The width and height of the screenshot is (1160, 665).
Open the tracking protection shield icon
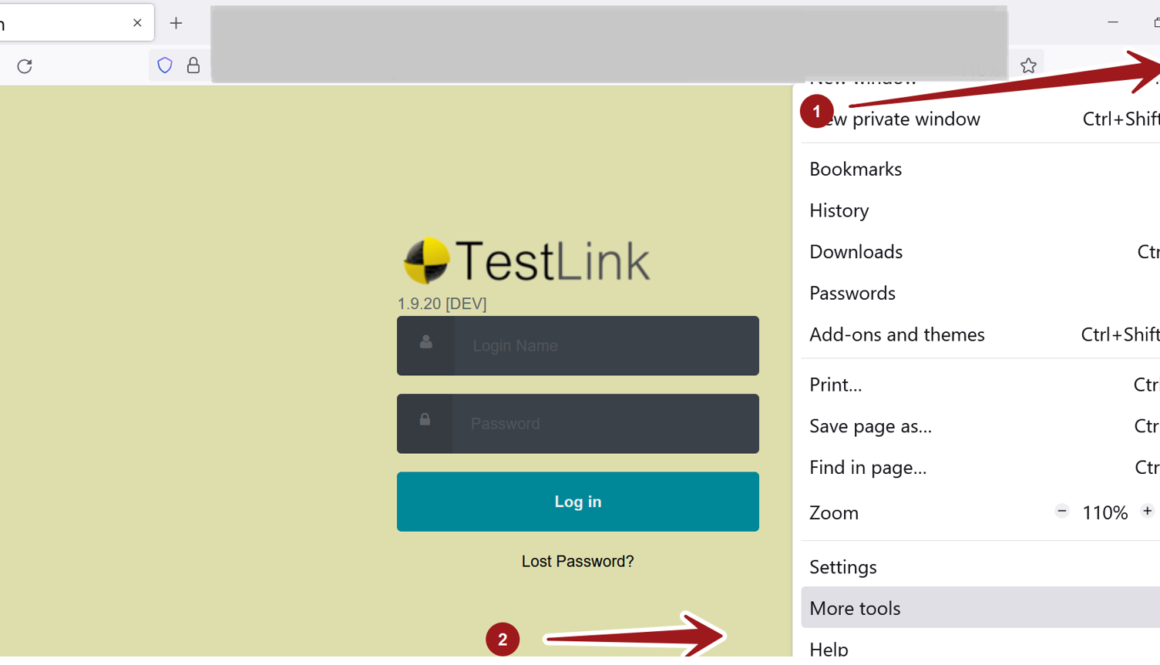(165, 65)
